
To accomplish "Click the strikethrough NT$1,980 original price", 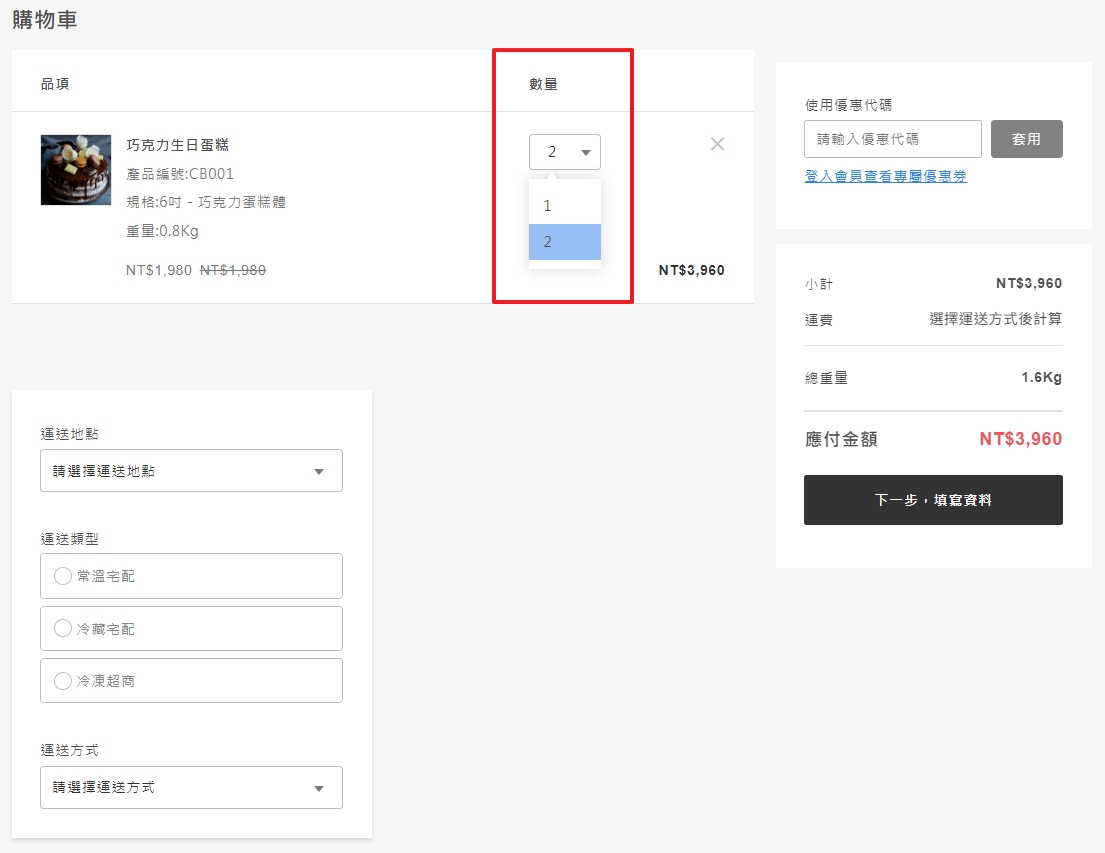I will (233, 270).
